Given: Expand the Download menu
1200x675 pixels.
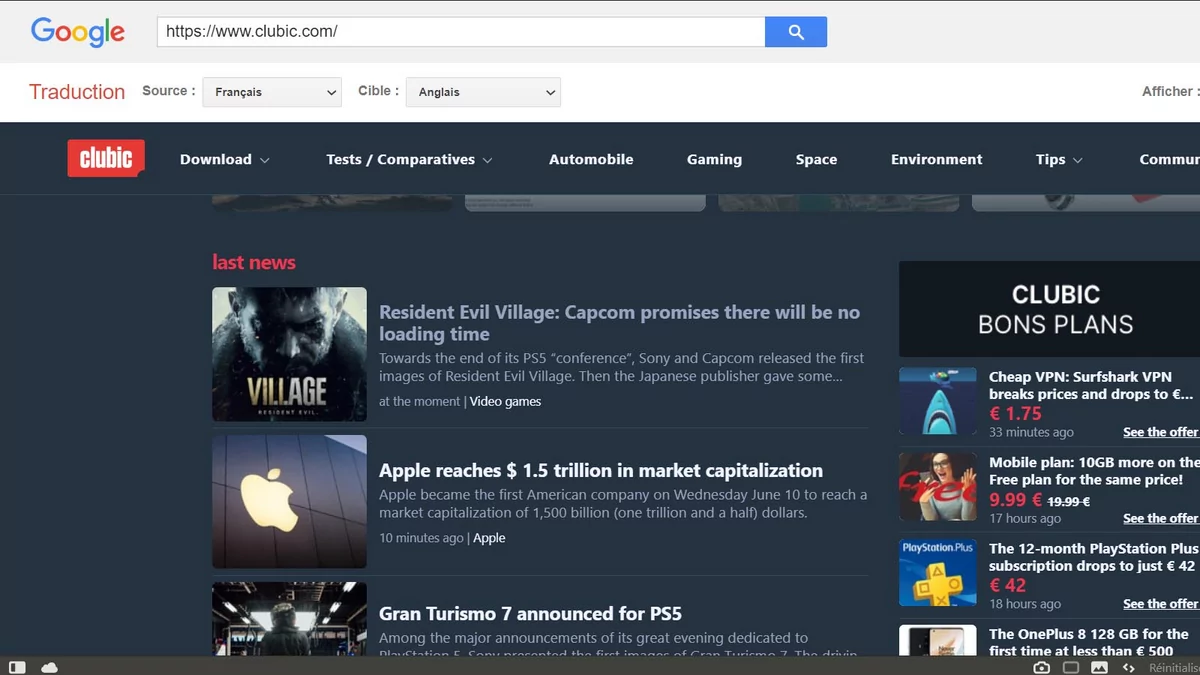Looking at the screenshot, I should point(224,159).
